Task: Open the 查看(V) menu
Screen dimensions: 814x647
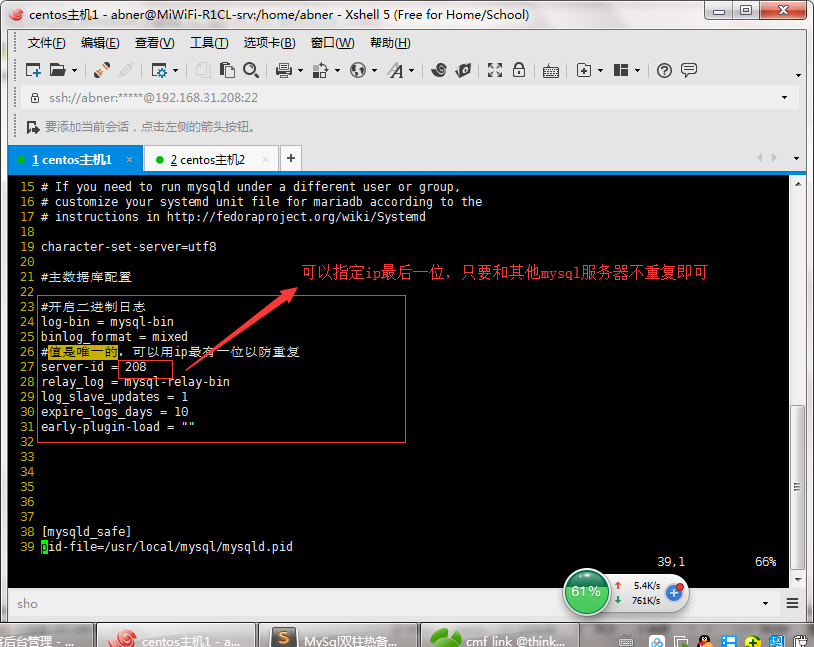Action: tap(155, 43)
